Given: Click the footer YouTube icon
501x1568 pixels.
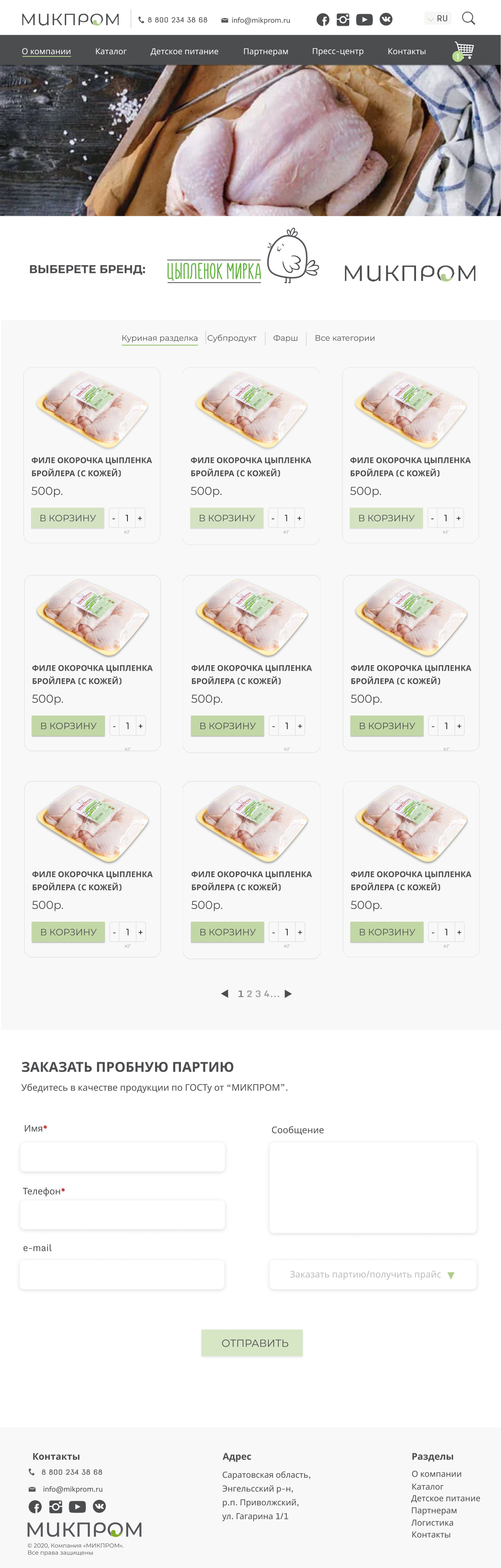Looking at the screenshot, I should point(77,1506).
